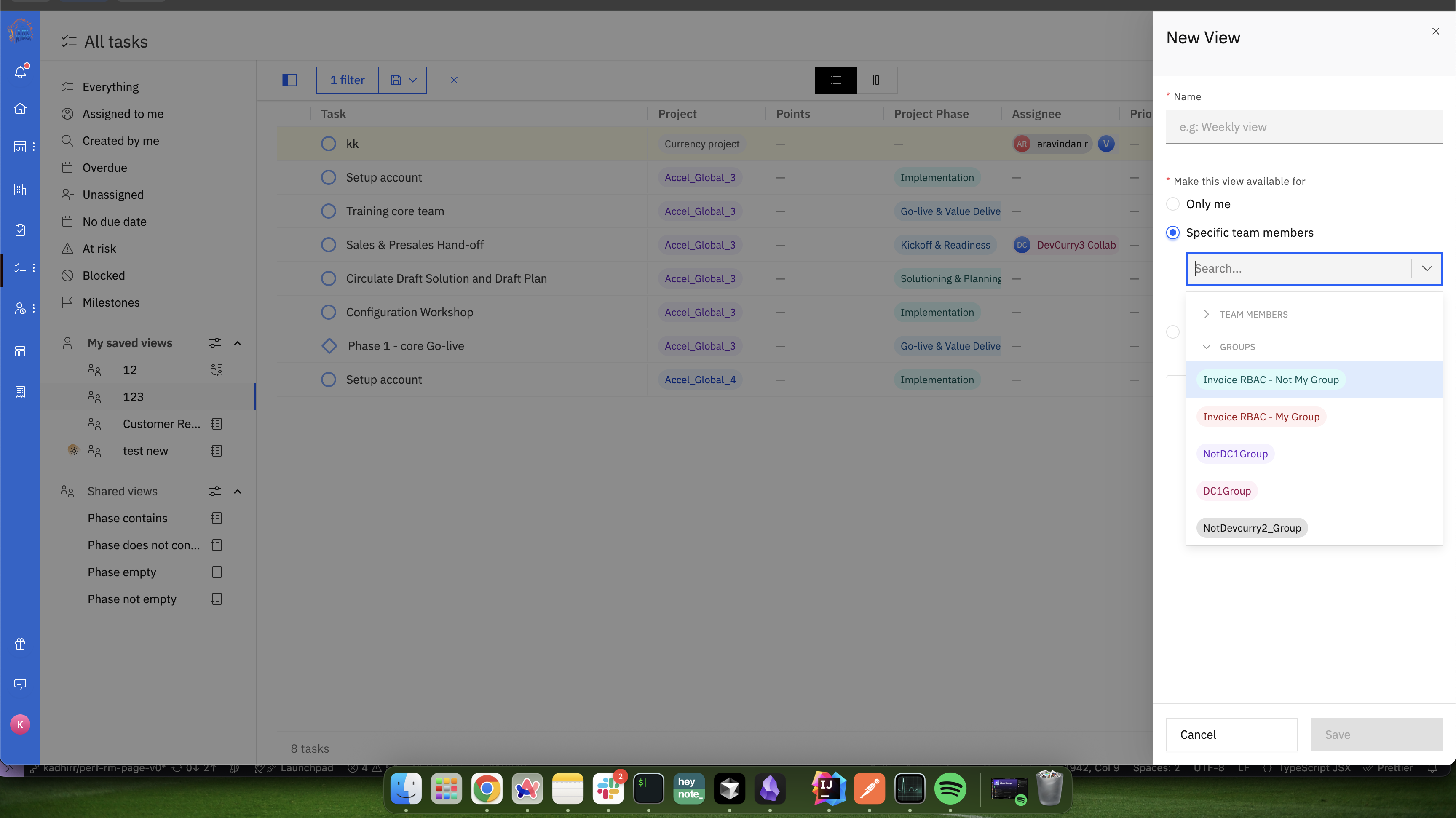The height and width of the screenshot is (818, 1456).
Task: Open the save view dropdown arrow
Action: 412,80
